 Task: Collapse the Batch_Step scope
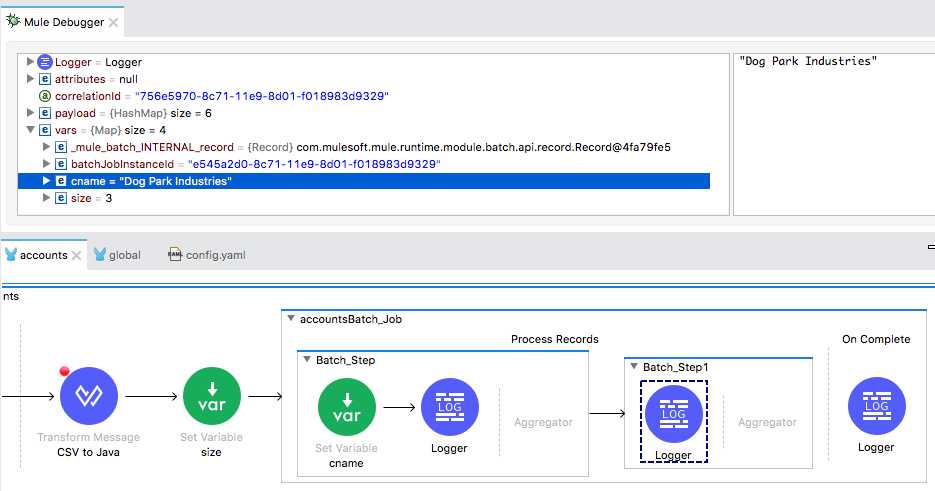[x=307, y=360]
